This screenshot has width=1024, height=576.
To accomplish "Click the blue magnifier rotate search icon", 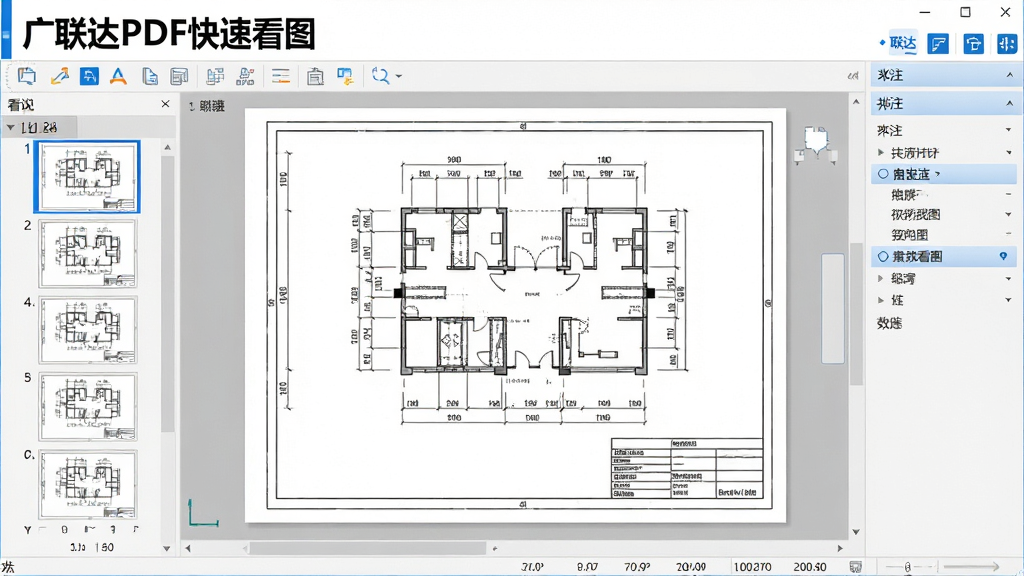I will coord(381,76).
